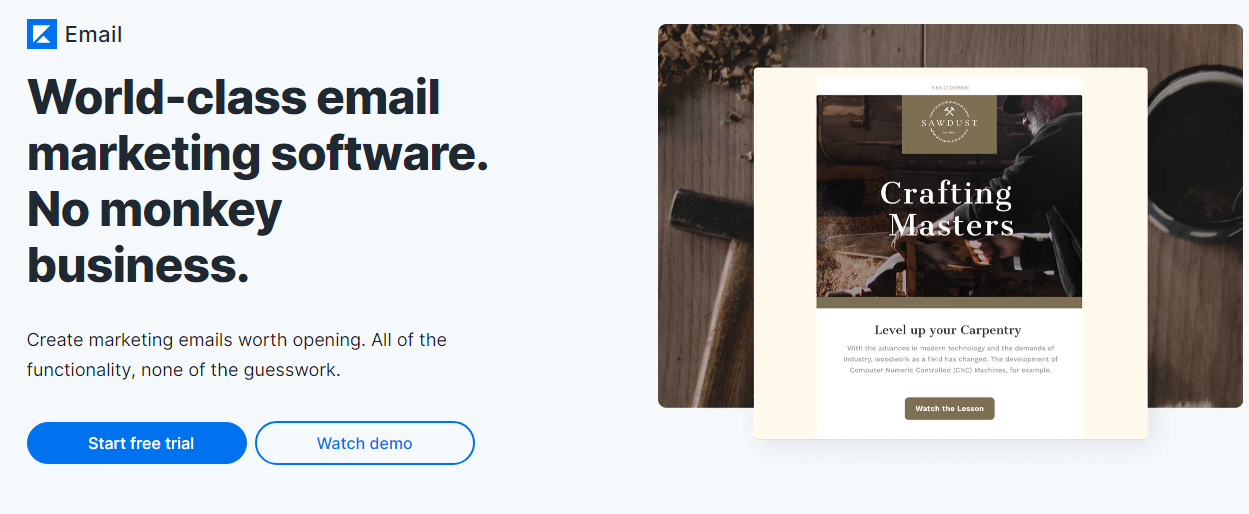Open the view in browser link

(950, 87)
